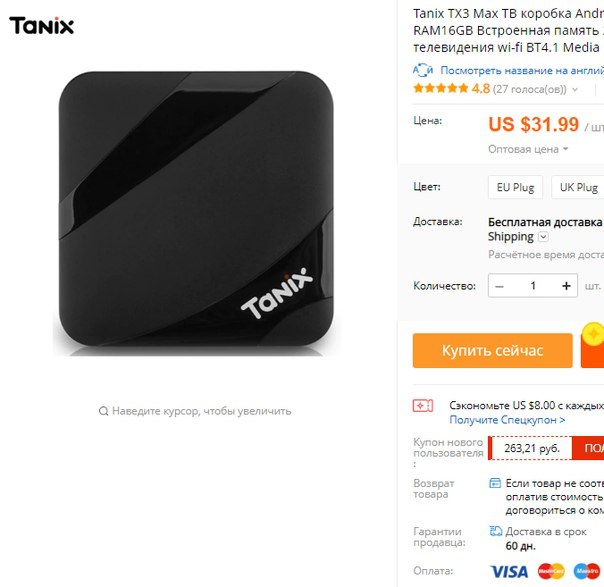Click the return policy icon
Image resolution: width=604 pixels, height=587 pixels.
tap(495, 483)
